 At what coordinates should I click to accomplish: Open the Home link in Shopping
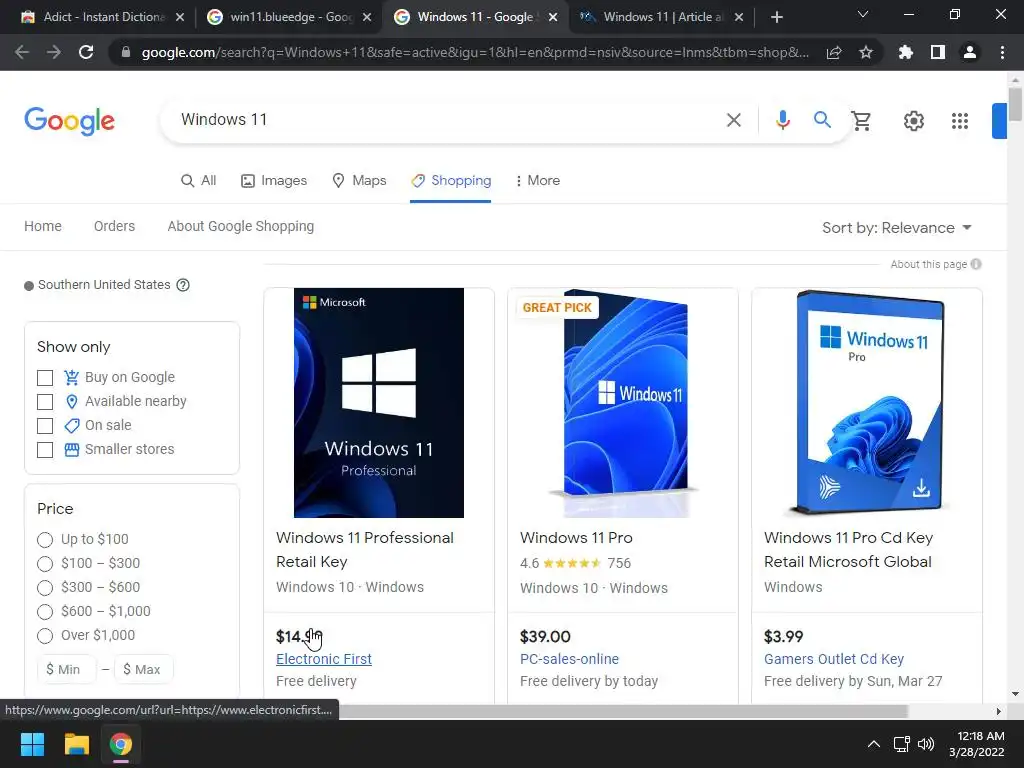click(x=43, y=226)
